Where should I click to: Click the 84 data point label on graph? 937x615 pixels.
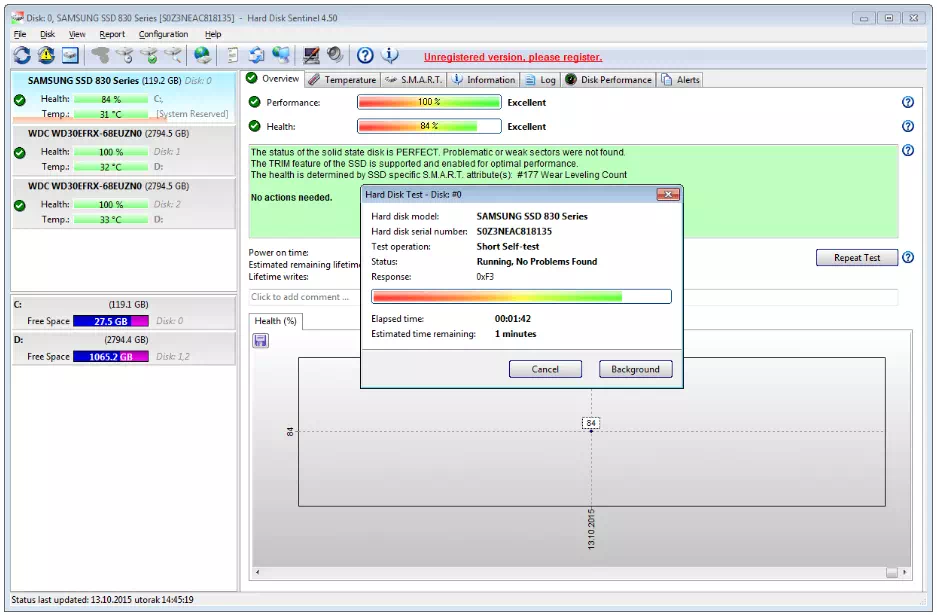(591, 423)
